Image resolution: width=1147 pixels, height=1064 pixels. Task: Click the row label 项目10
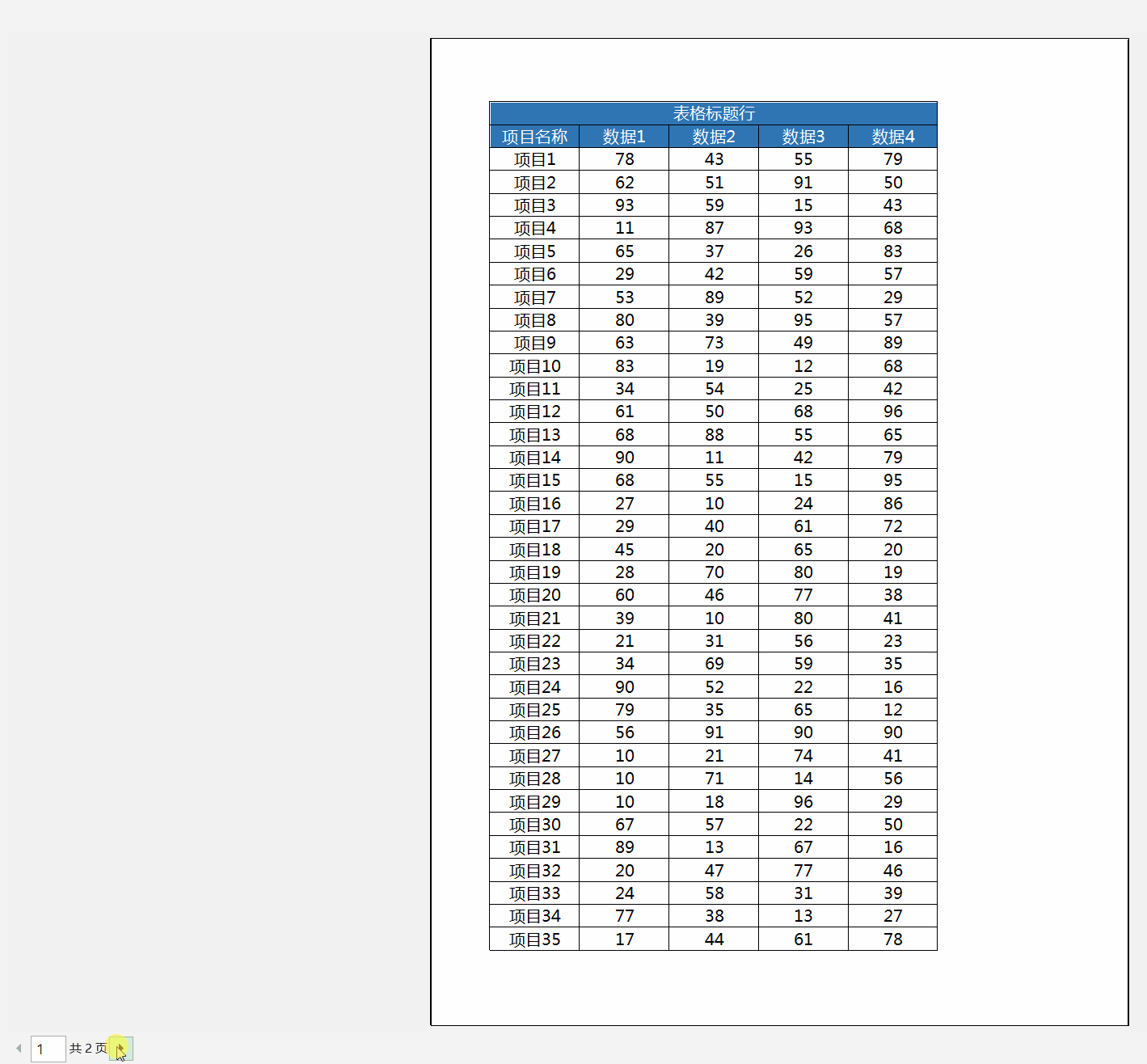(x=535, y=366)
